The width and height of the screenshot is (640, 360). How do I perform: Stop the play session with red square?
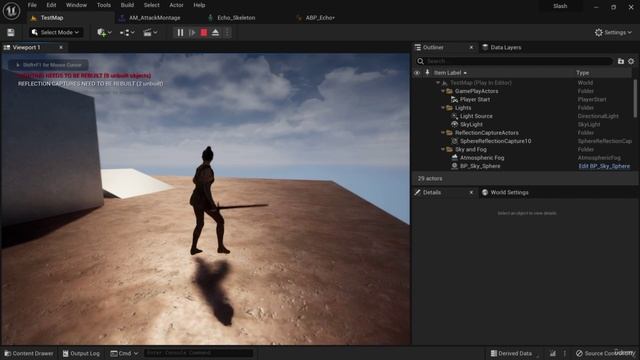204,33
